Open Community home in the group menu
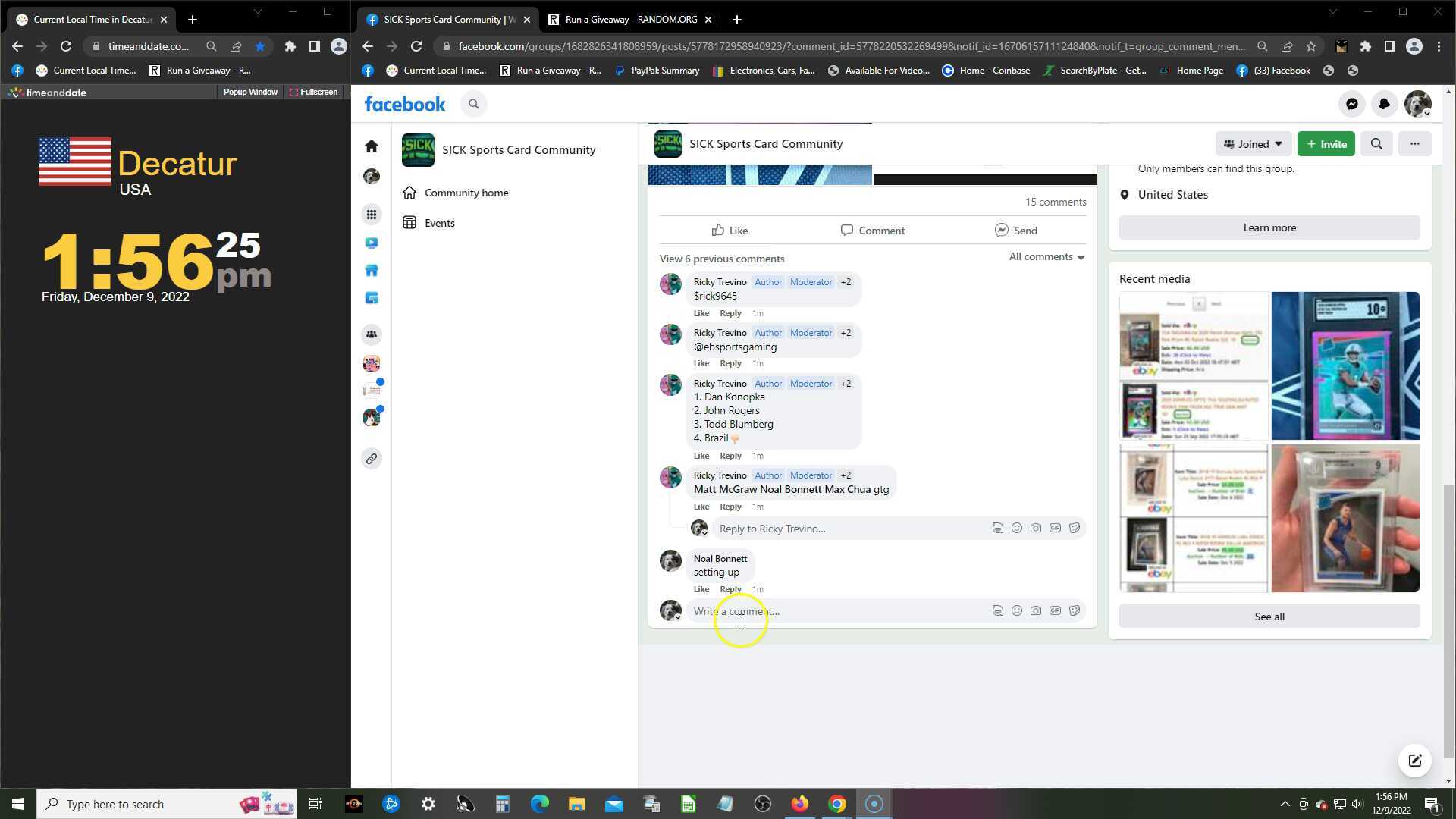 (466, 193)
